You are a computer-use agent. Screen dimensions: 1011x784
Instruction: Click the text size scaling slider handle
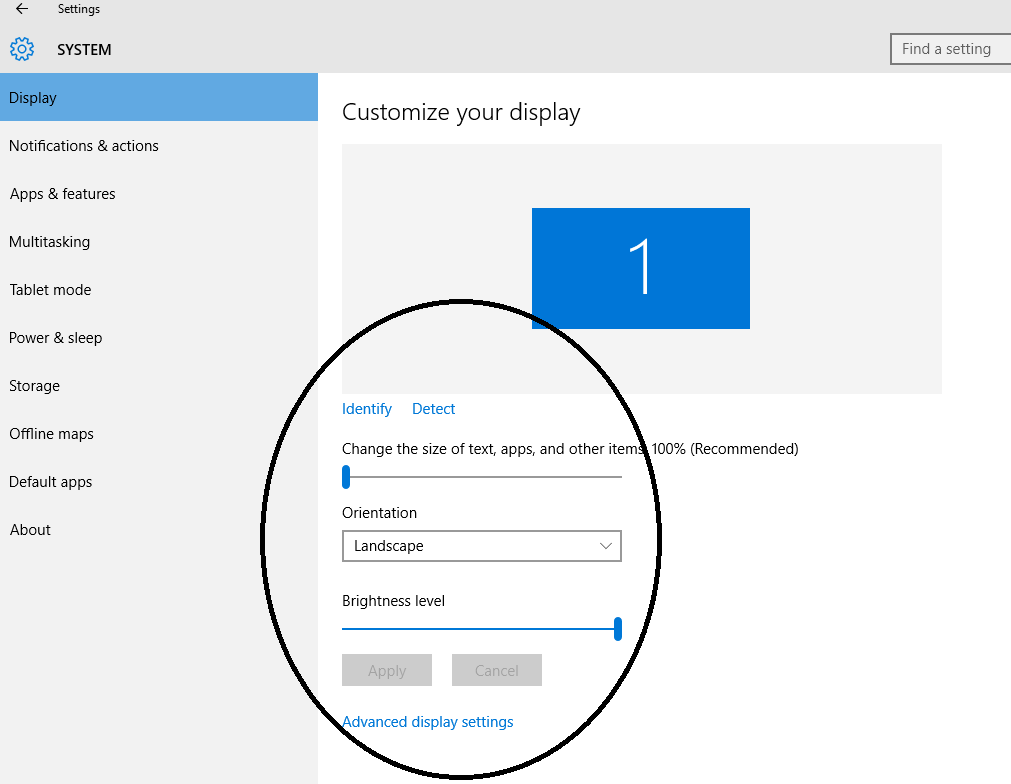pyautogui.click(x=346, y=477)
